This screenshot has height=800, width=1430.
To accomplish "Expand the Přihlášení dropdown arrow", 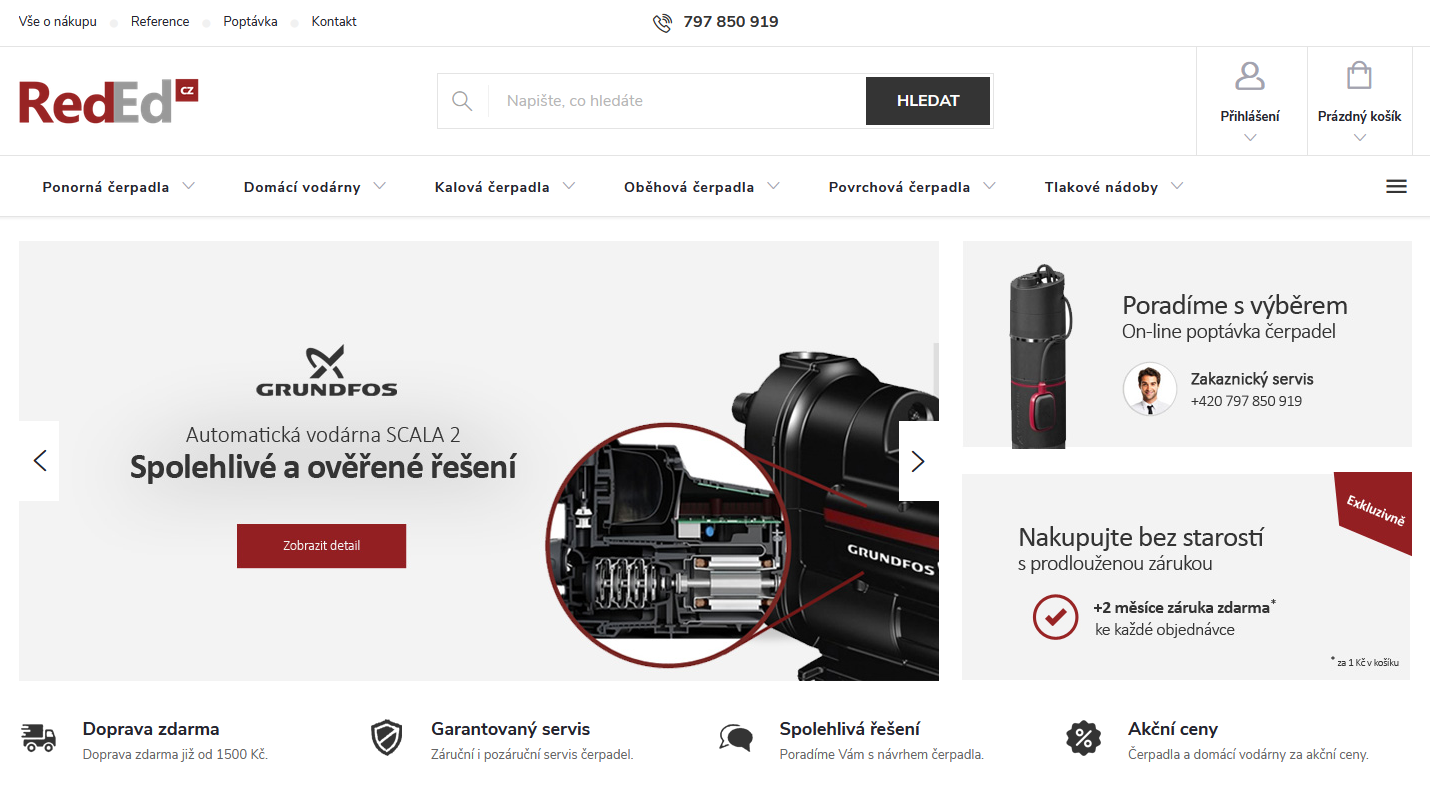I will [x=1250, y=138].
